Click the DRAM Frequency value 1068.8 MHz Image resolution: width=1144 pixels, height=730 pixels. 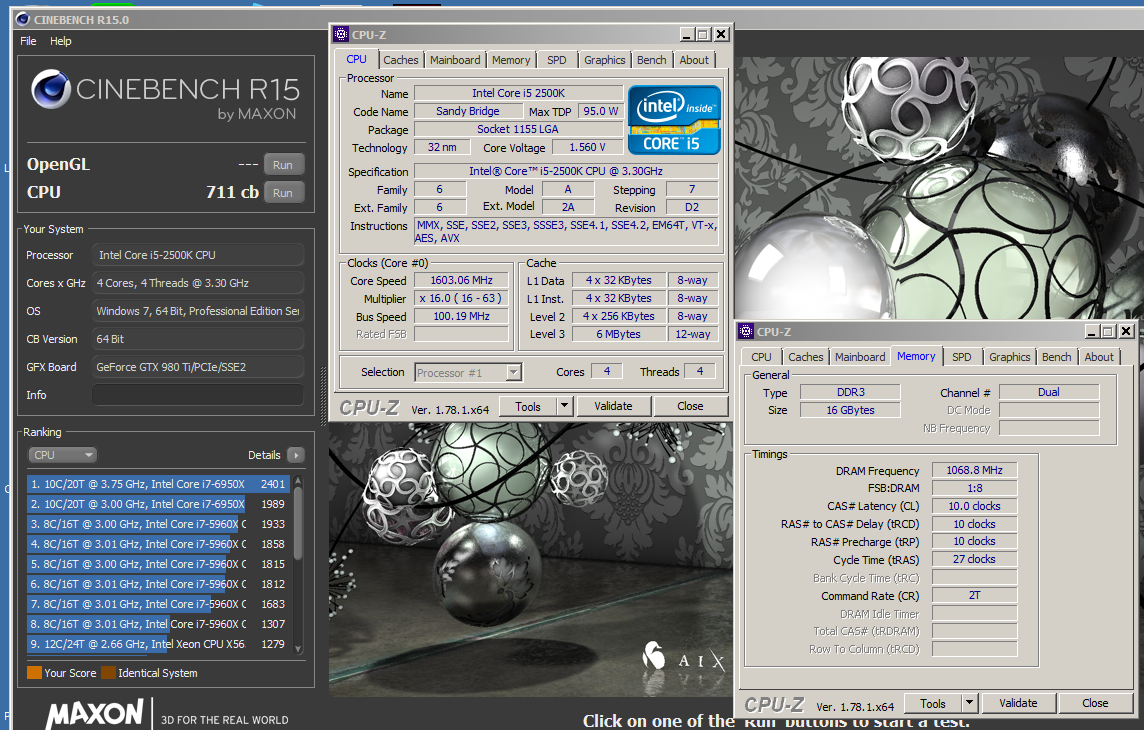(974, 470)
